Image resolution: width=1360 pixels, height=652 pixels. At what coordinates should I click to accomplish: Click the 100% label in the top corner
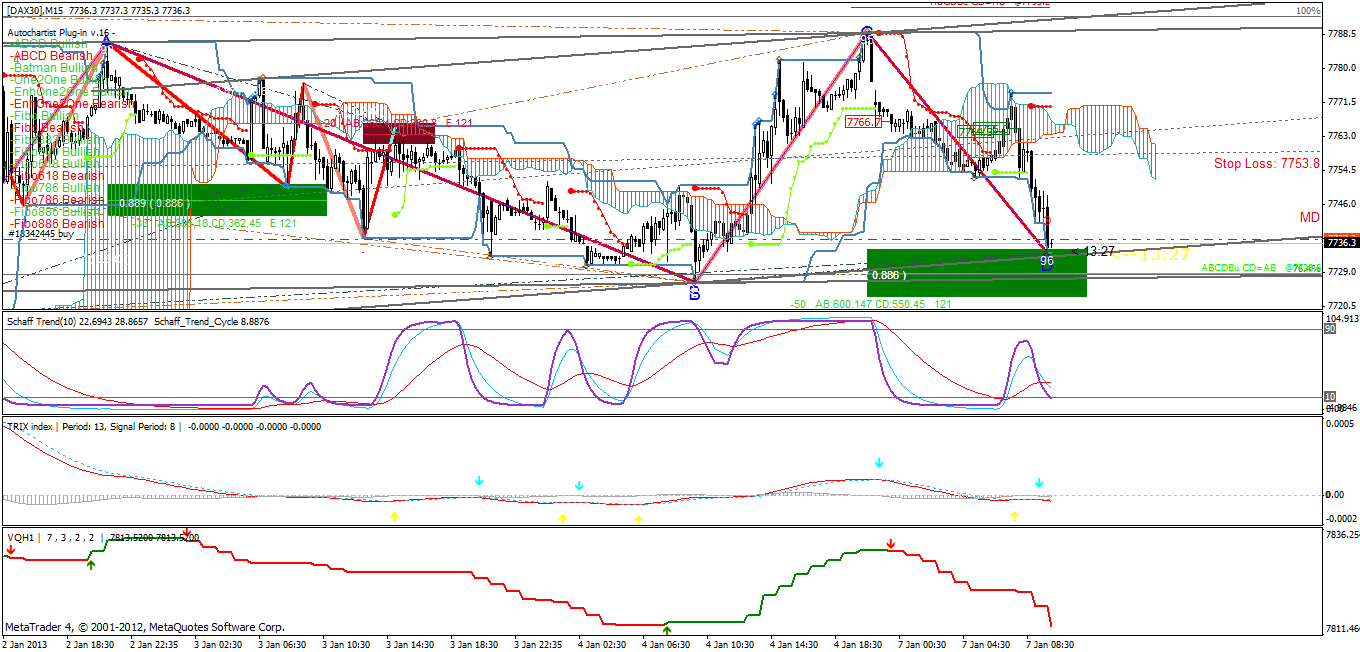tap(1307, 10)
